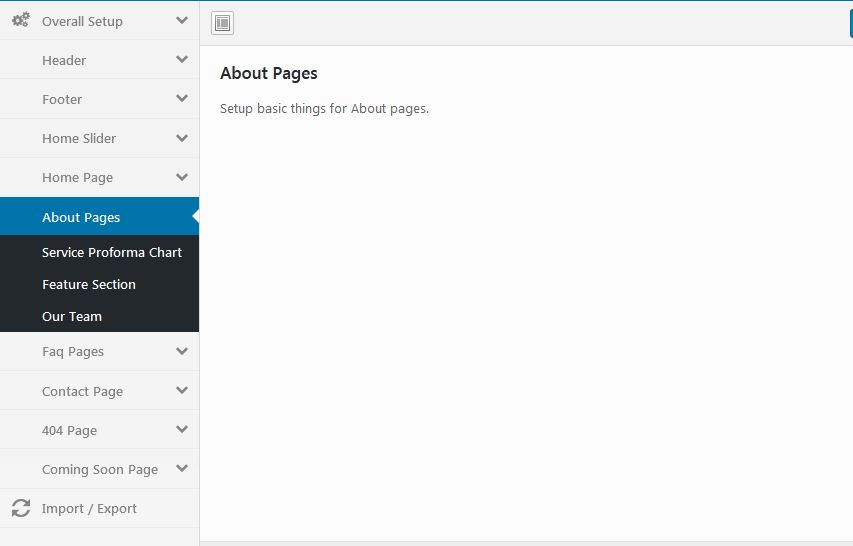Image resolution: width=853 pixels, height=546 pixels.
Task: Expand the Header section chevron
Action: click(x=181, y=60)
